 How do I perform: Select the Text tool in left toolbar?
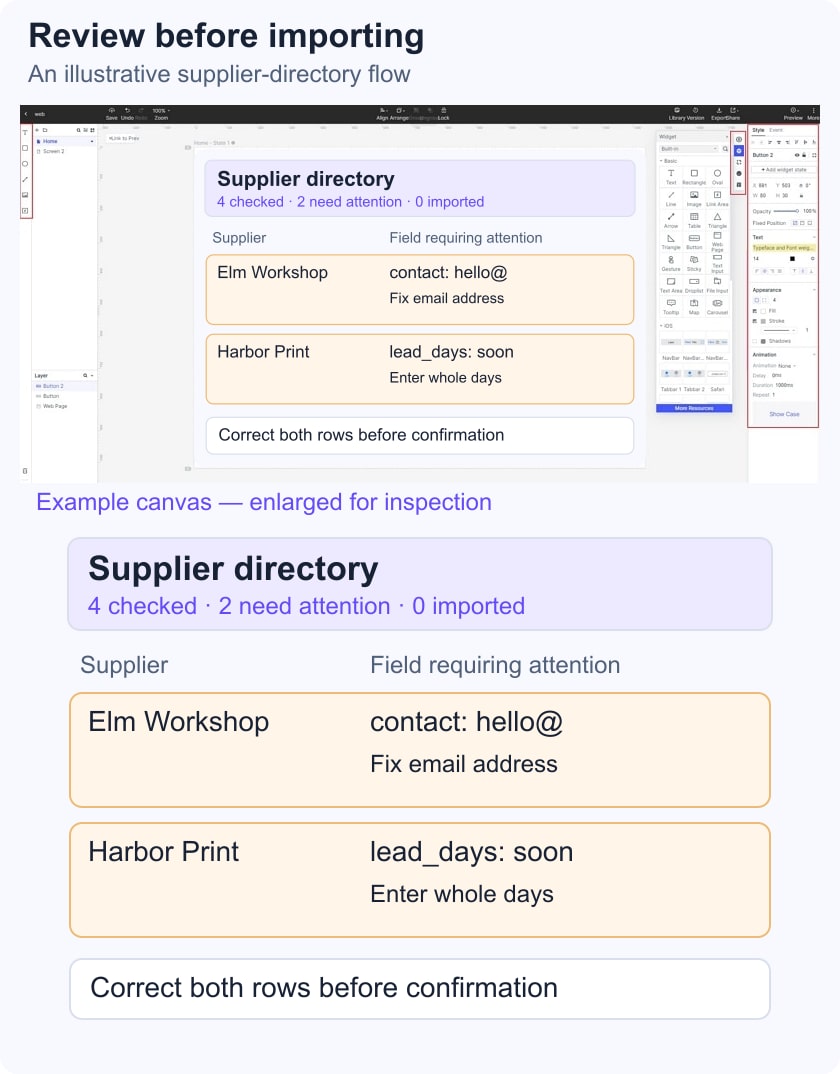coord(25,133)
